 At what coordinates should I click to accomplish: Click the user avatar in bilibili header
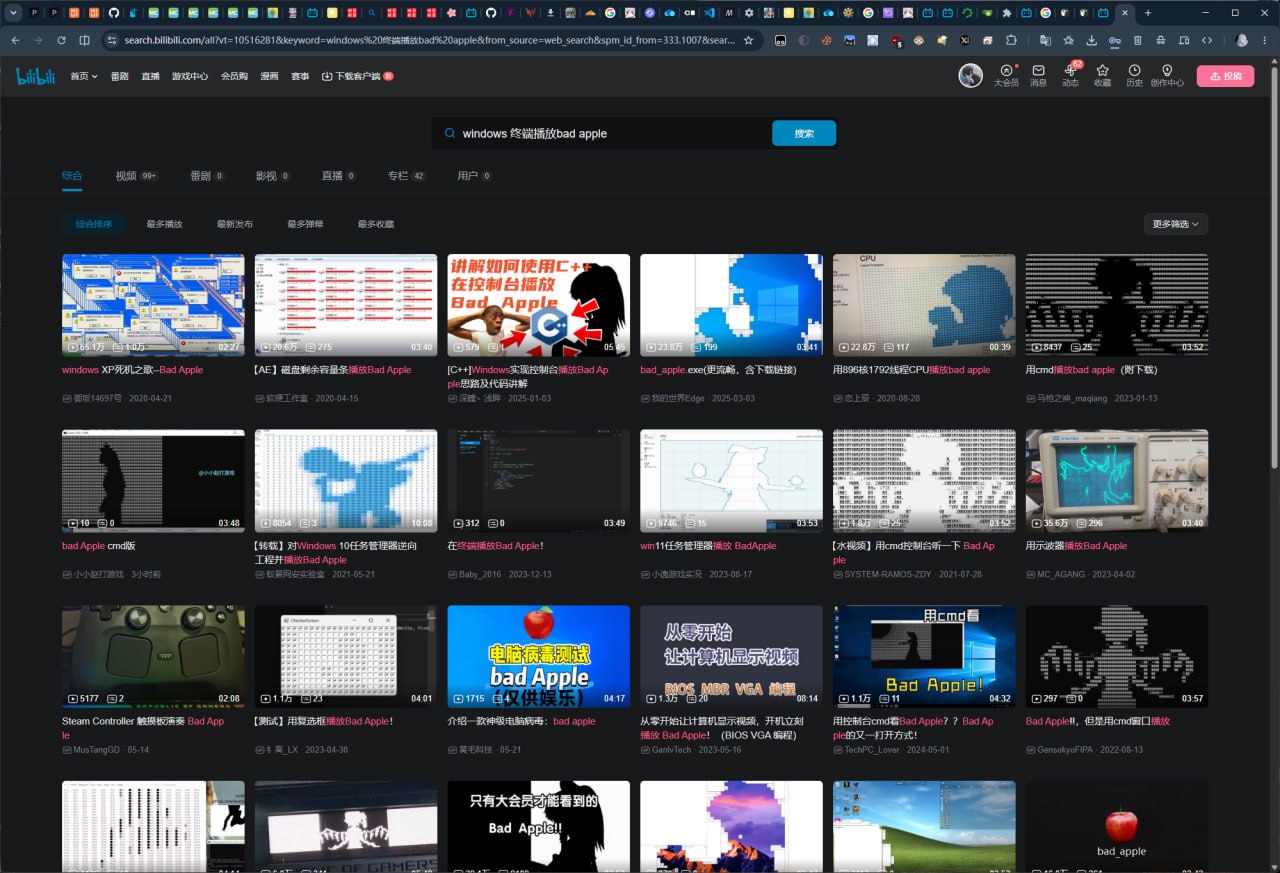pos(970,76)
